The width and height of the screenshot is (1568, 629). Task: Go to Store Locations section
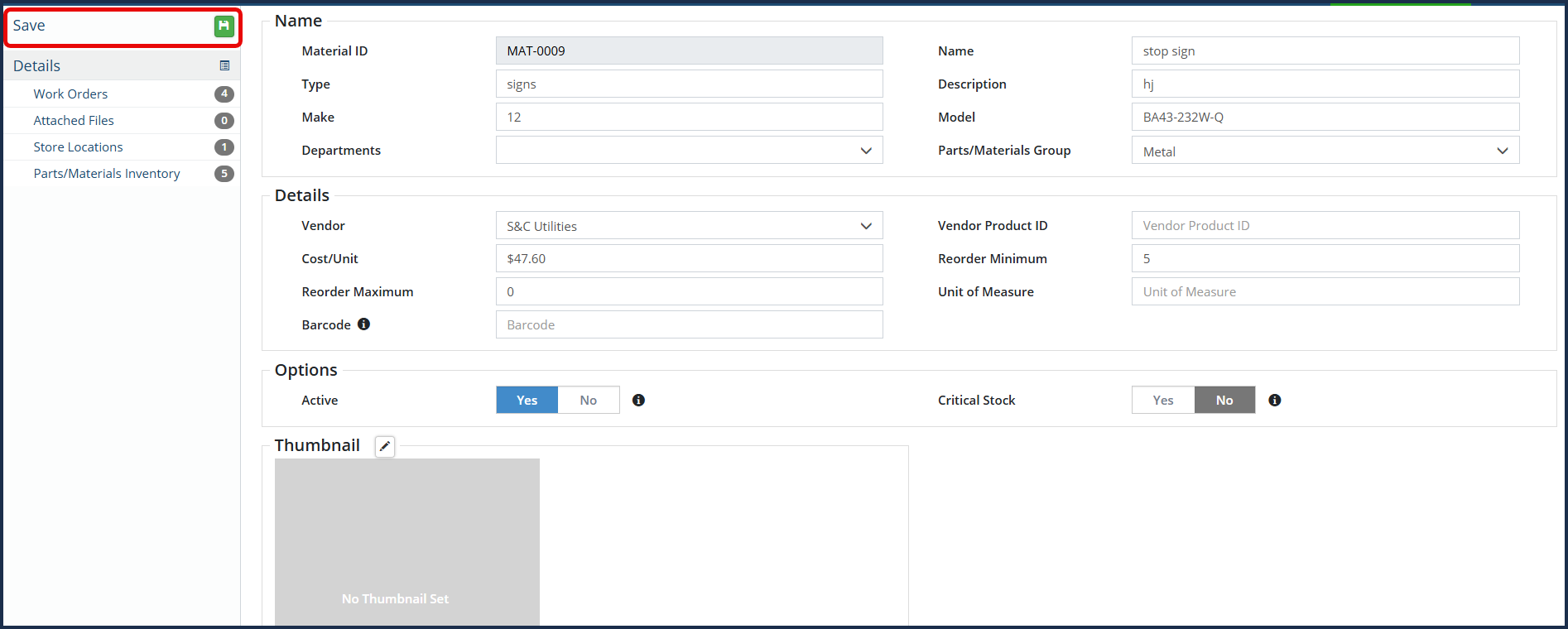click(78, 147)
